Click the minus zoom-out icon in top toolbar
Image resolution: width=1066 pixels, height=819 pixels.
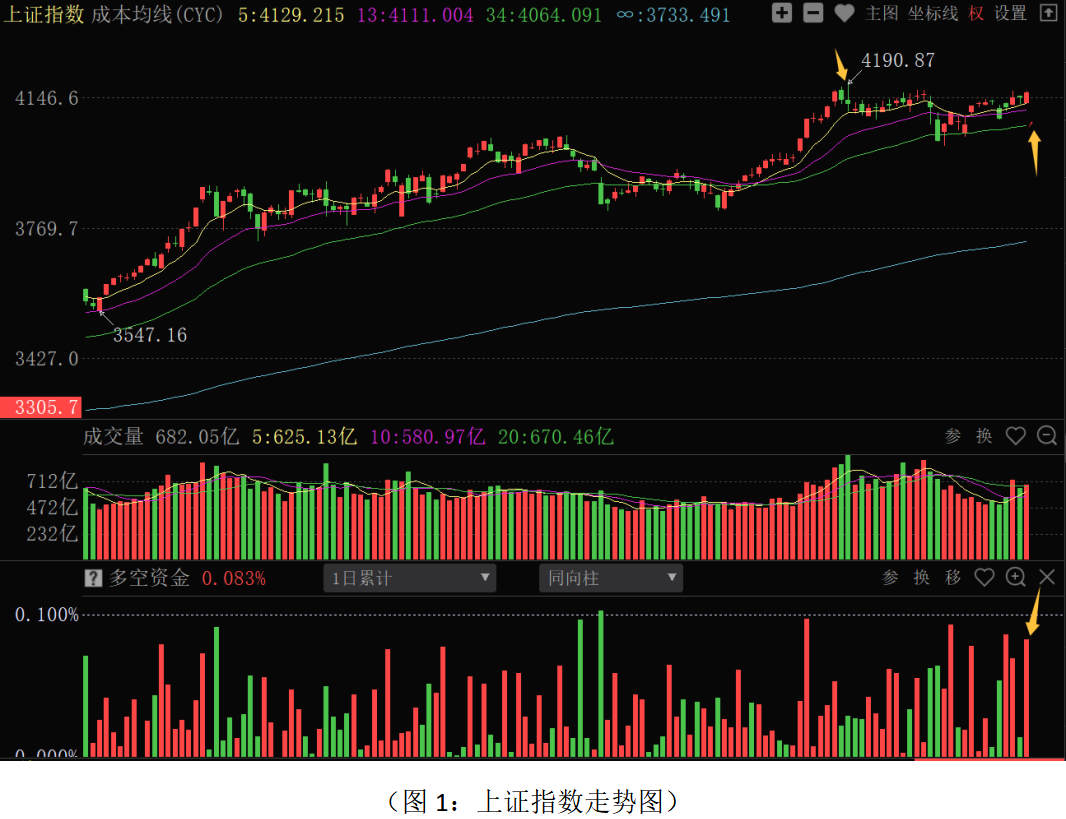(813, 14)
